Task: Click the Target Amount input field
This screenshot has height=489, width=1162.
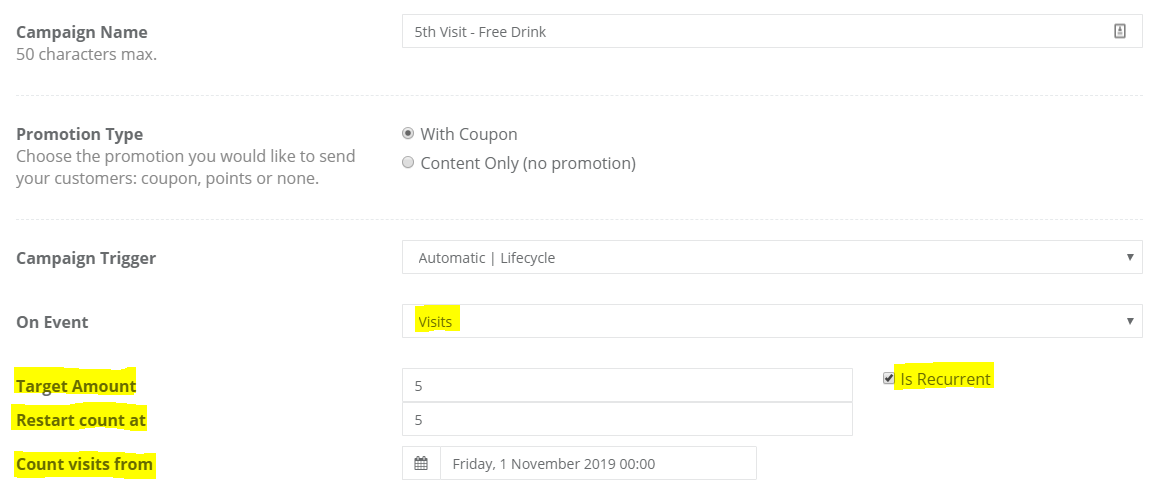Action: [627, 385]
